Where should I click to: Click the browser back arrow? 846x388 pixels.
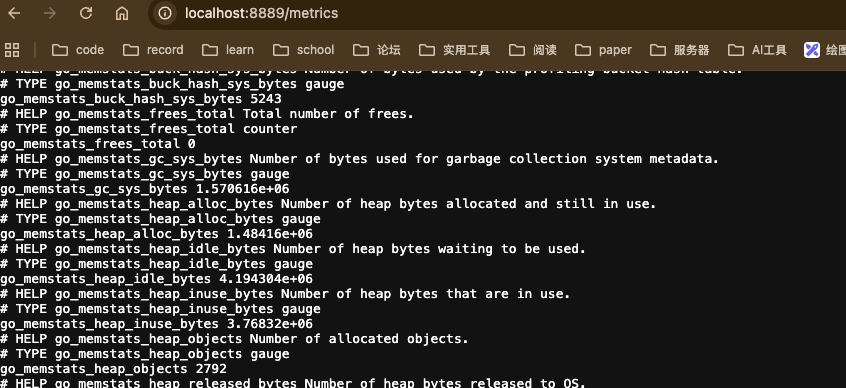14,13
